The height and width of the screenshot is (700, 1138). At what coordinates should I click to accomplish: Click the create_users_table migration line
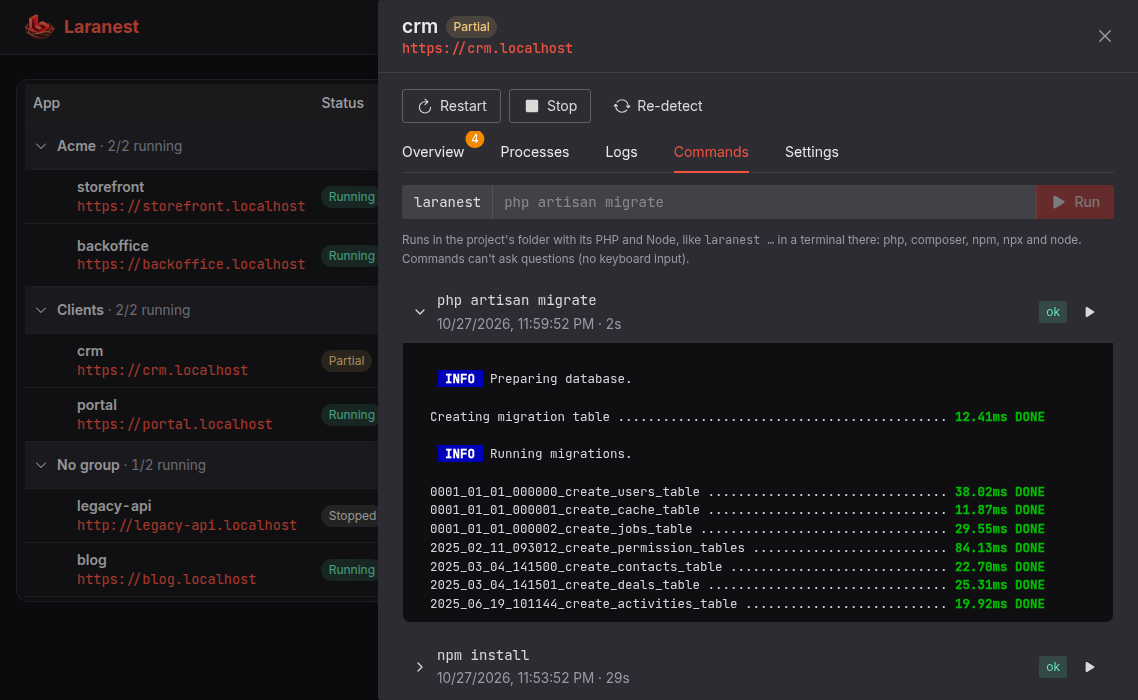pos(737,492)
